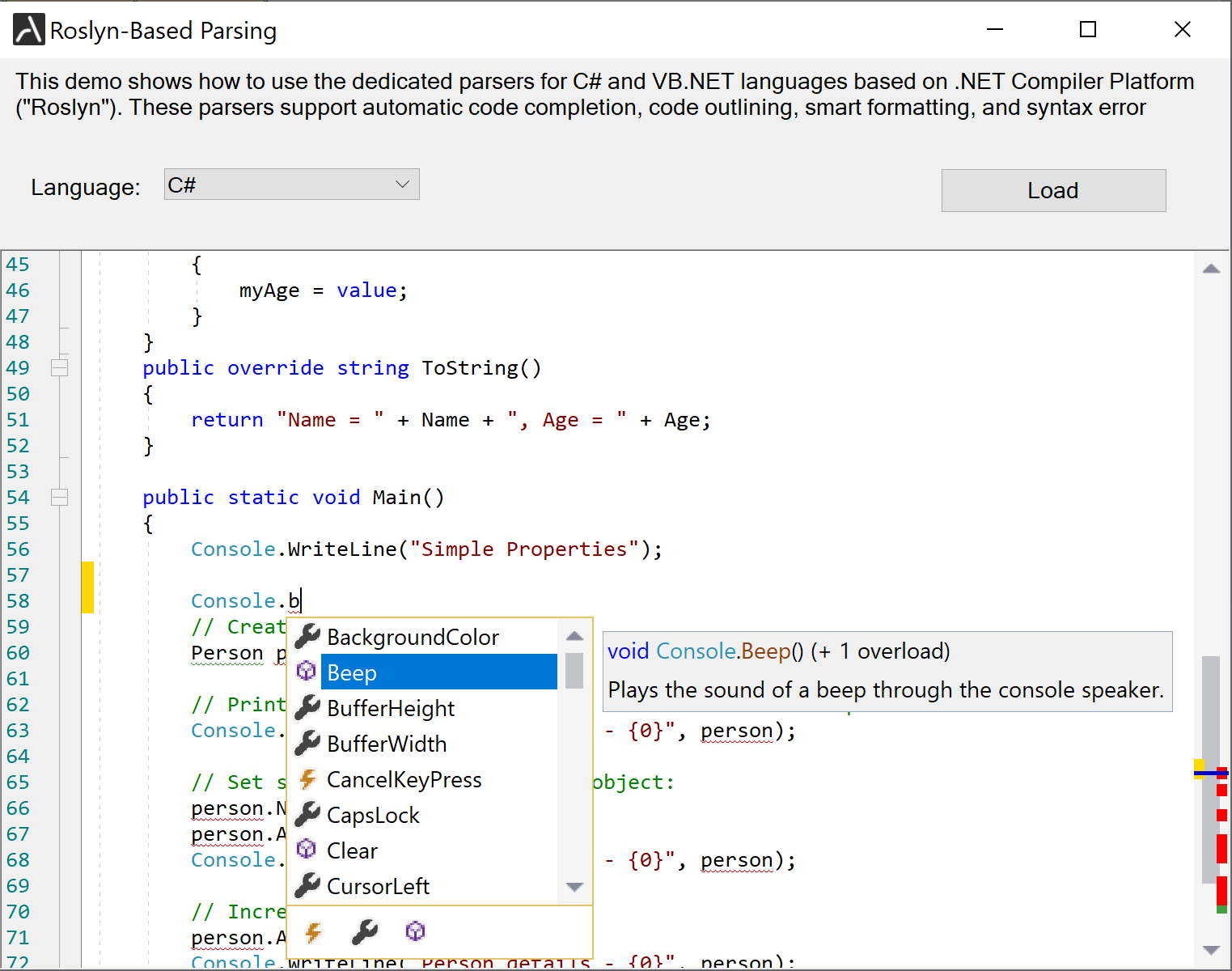Click the red error marker in scrollbar

click(x=1221, y=848)
